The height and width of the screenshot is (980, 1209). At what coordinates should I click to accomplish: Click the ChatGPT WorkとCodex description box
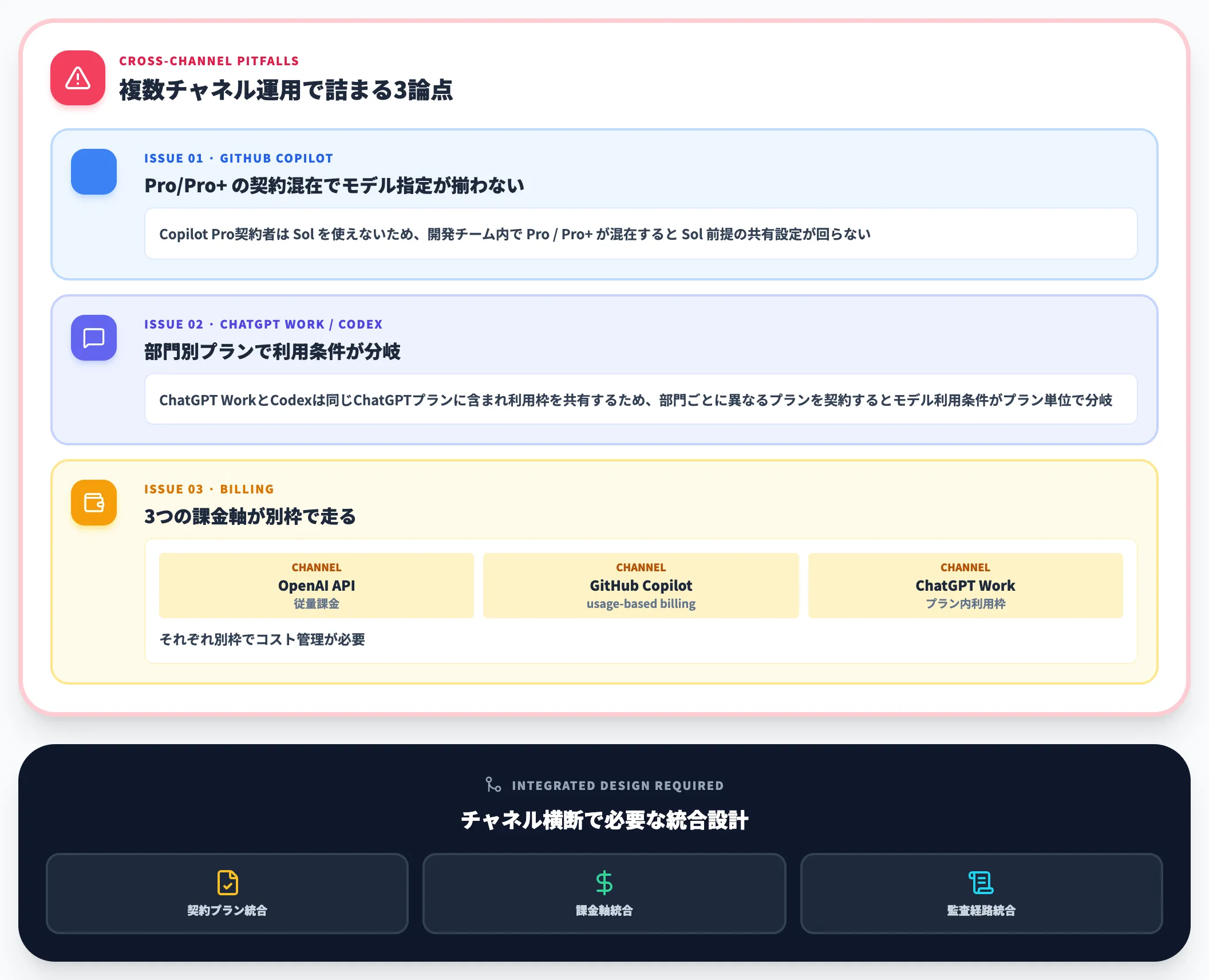tap(641, 399)
